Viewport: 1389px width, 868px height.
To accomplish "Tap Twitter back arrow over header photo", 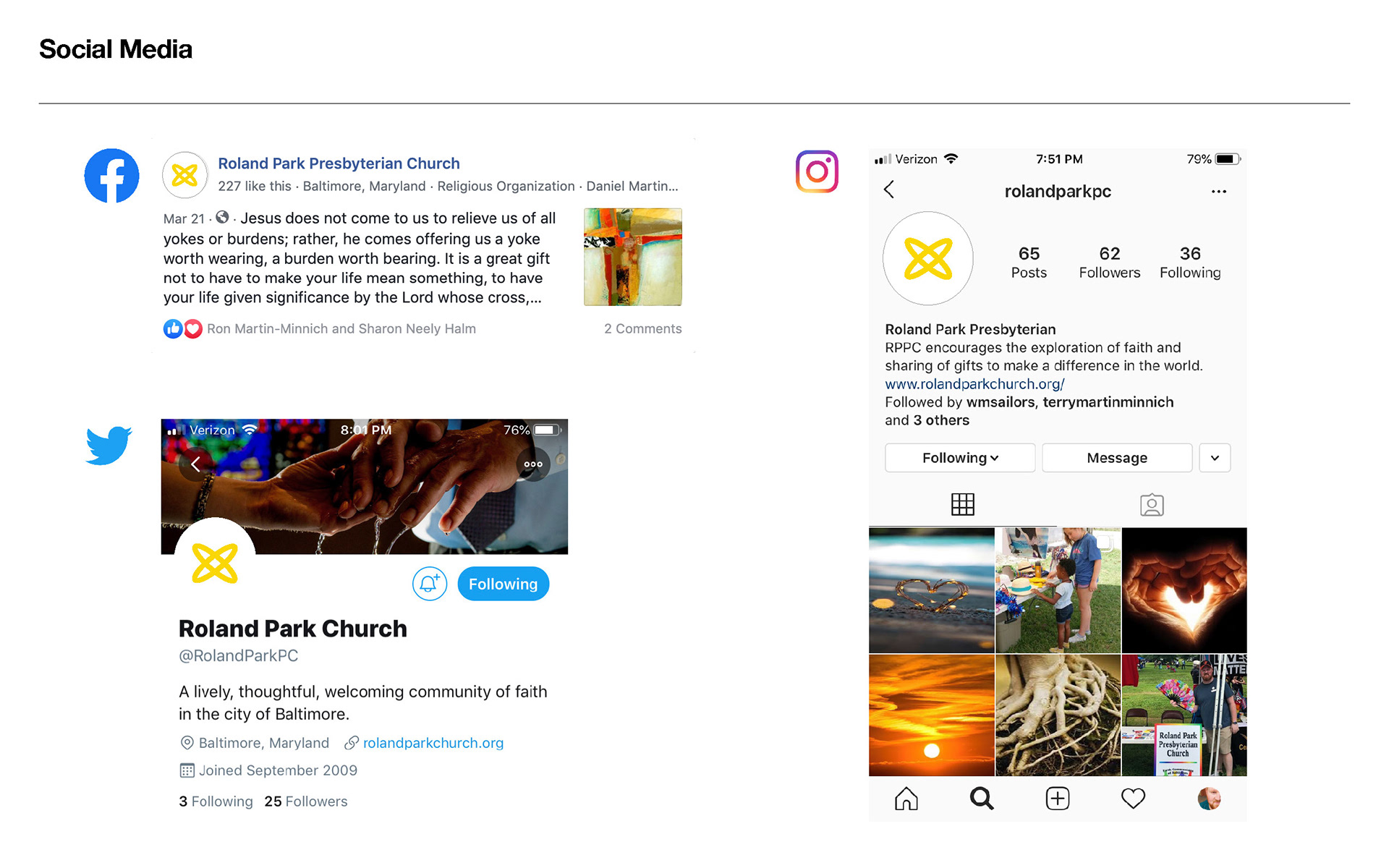I will [195, 464].
